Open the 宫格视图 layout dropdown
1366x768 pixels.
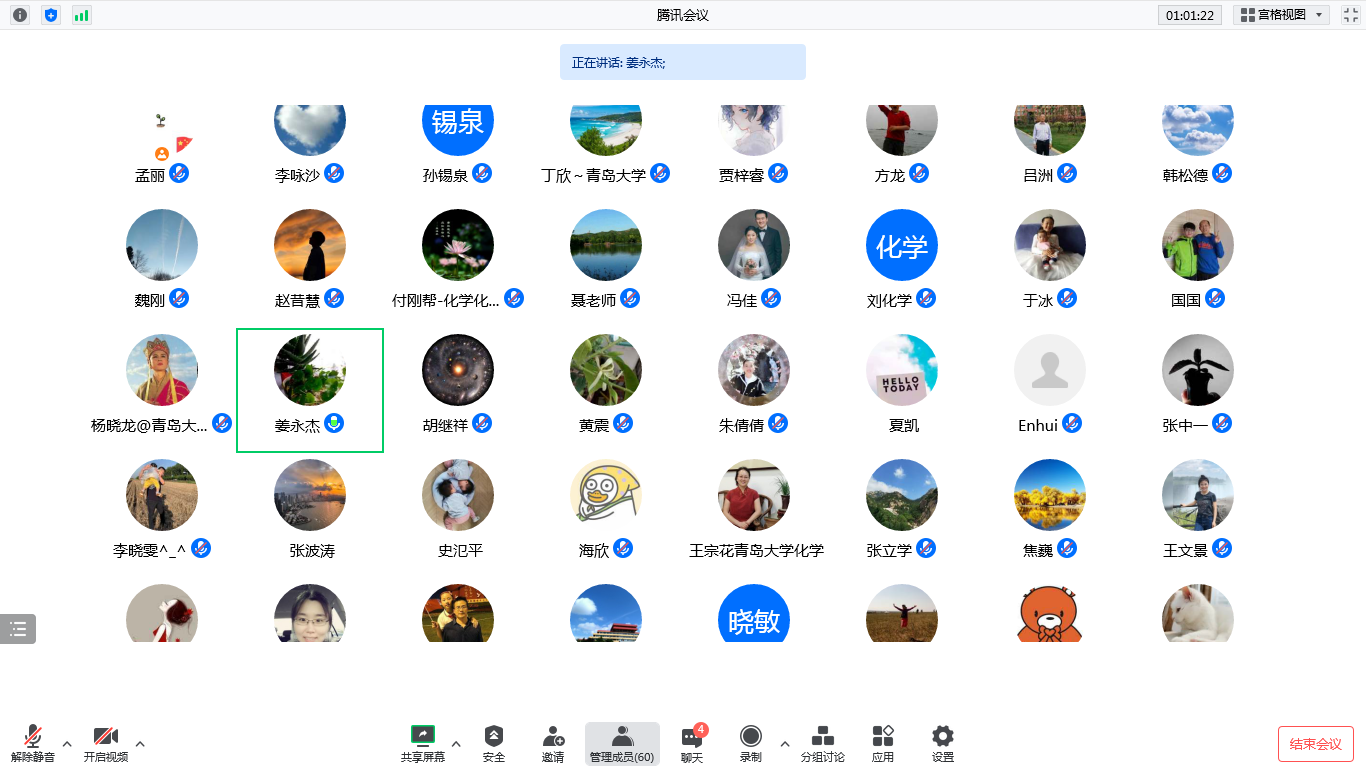1281,15
